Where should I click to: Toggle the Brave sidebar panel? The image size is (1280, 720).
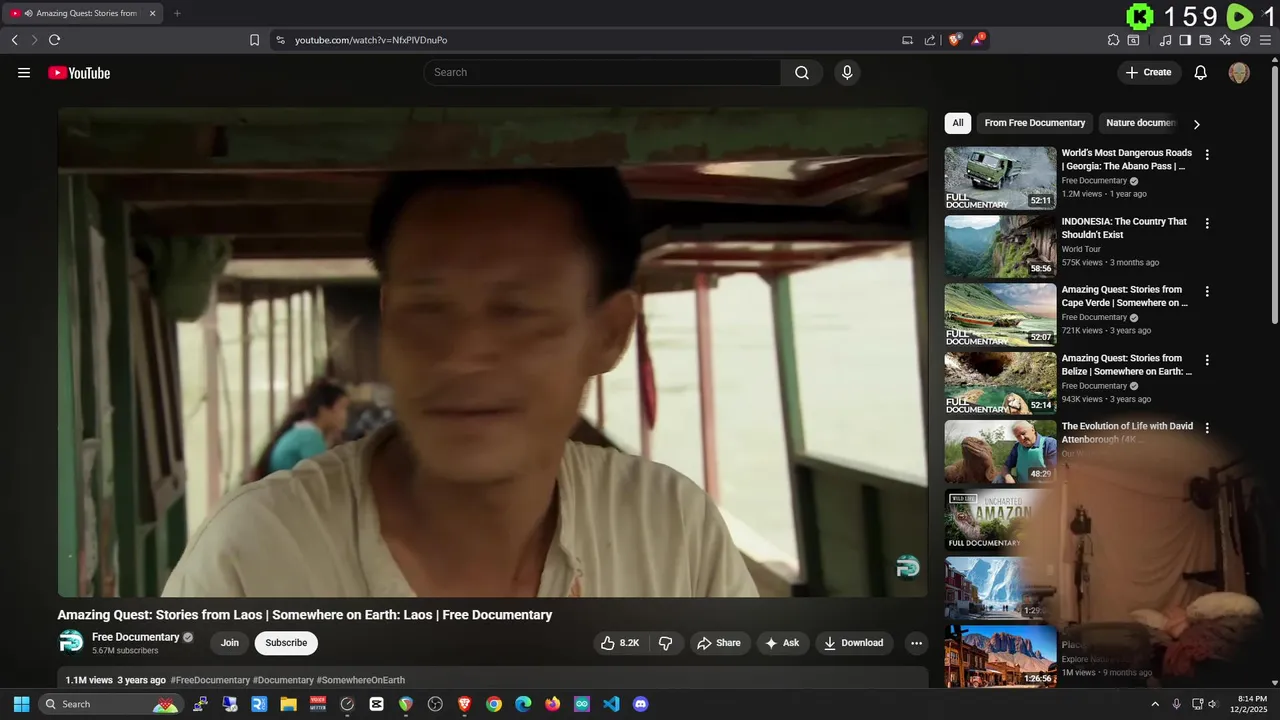coord(1185,40)
